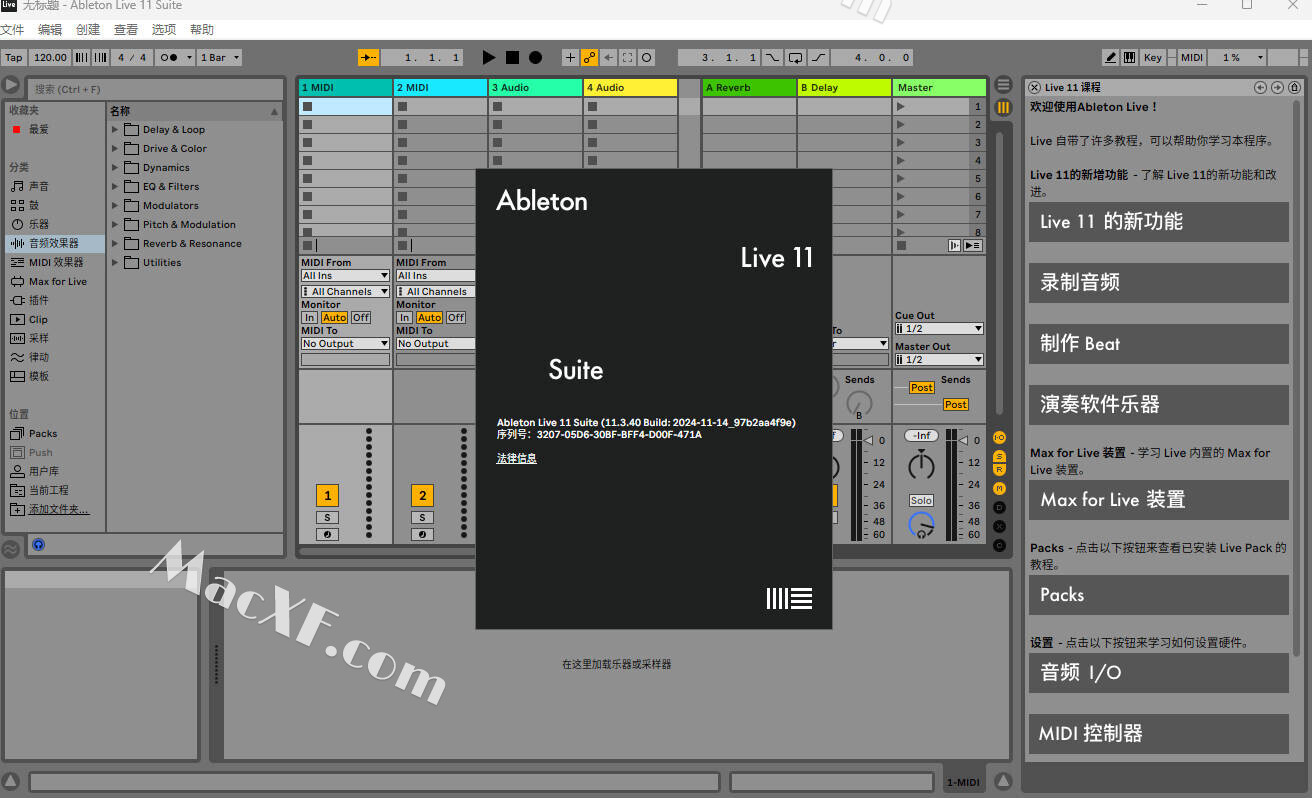
Task: Arm the Arrangement Record button
Action: pyautogui.click(x=535, y=58)
